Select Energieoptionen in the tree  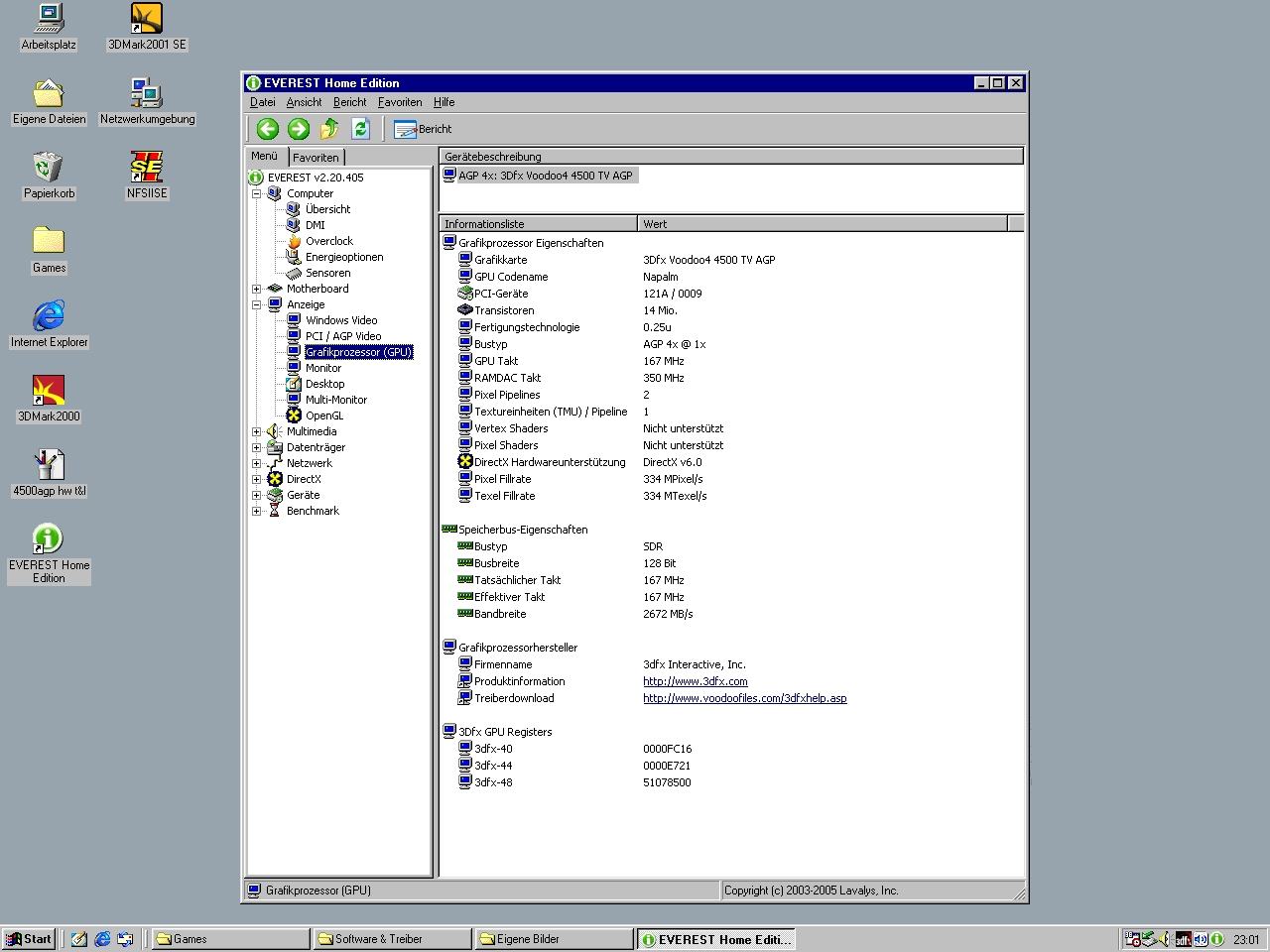343,257
